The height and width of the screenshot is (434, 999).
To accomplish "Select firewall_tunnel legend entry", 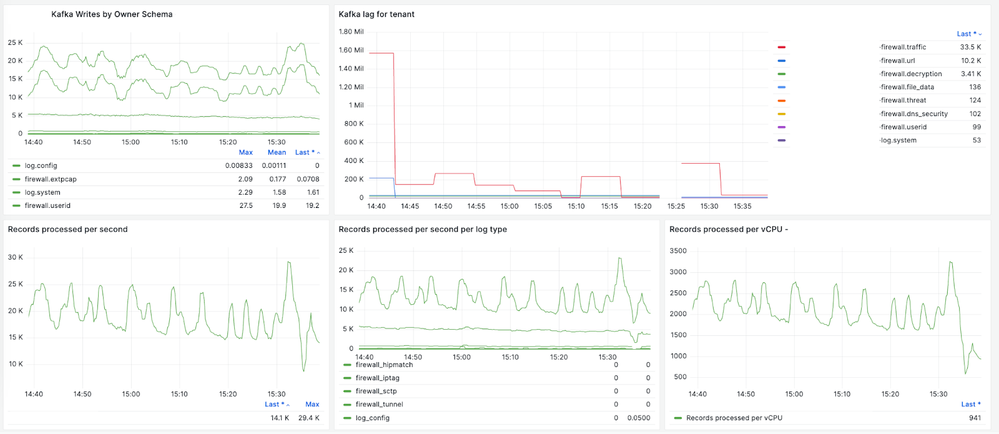I will [381, 404].
